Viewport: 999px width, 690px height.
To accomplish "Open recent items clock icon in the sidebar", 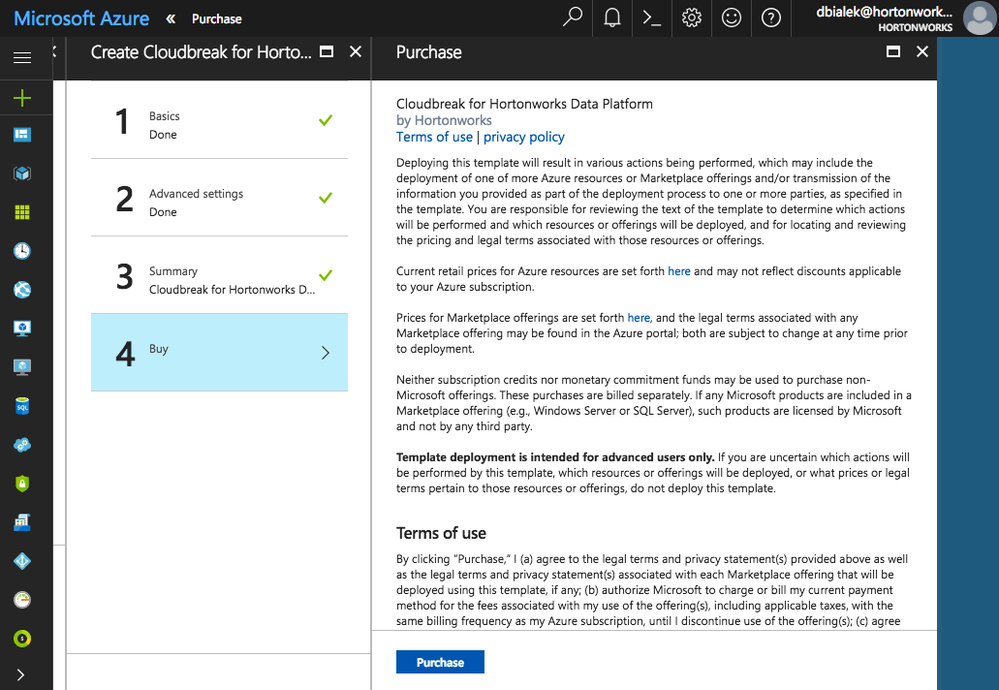I will point(22,251).
